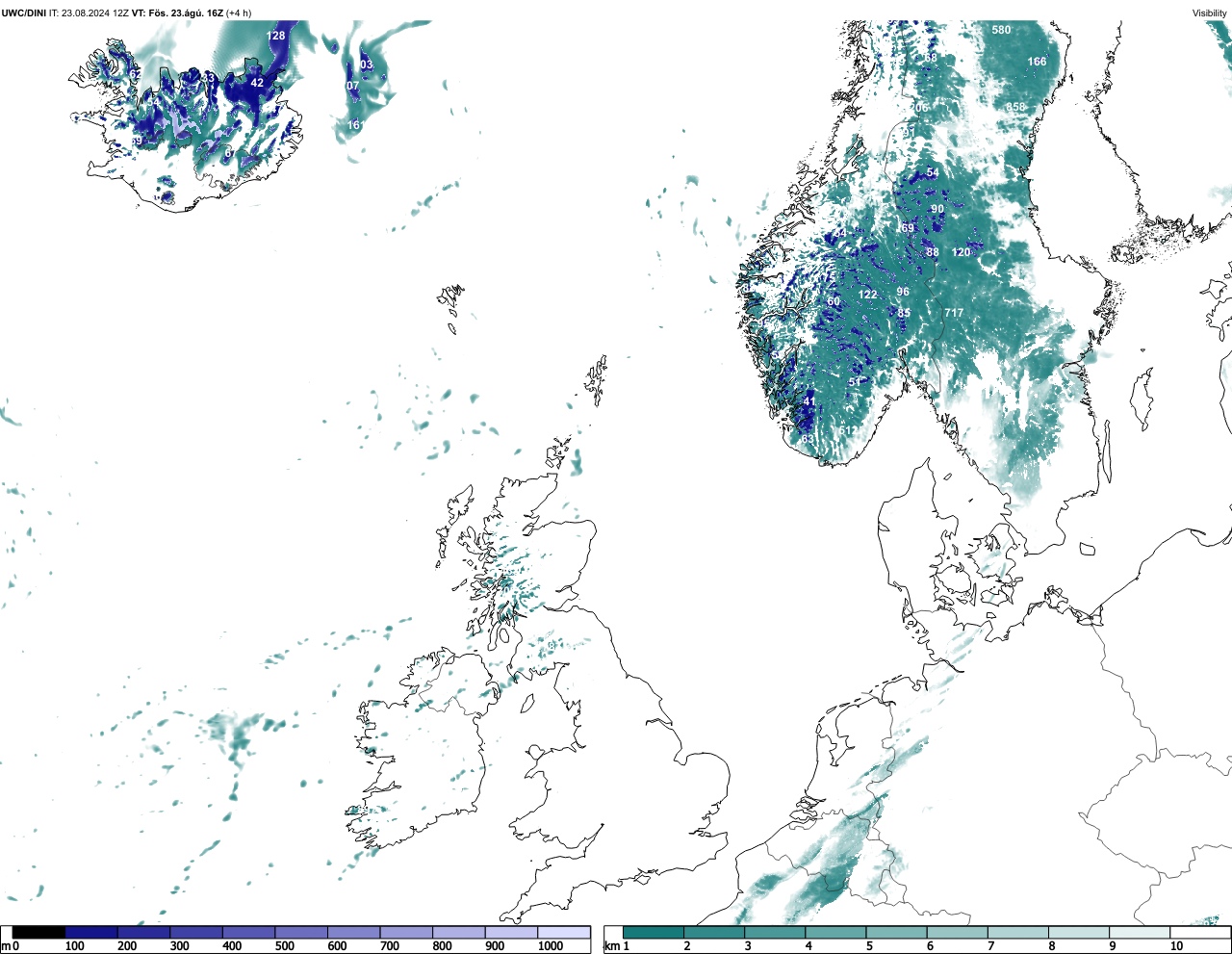Click the 'UWC/DINI' model name in header
This screenshot has height=954, width=1232.
pyautogui.click(x=23, y=13)
